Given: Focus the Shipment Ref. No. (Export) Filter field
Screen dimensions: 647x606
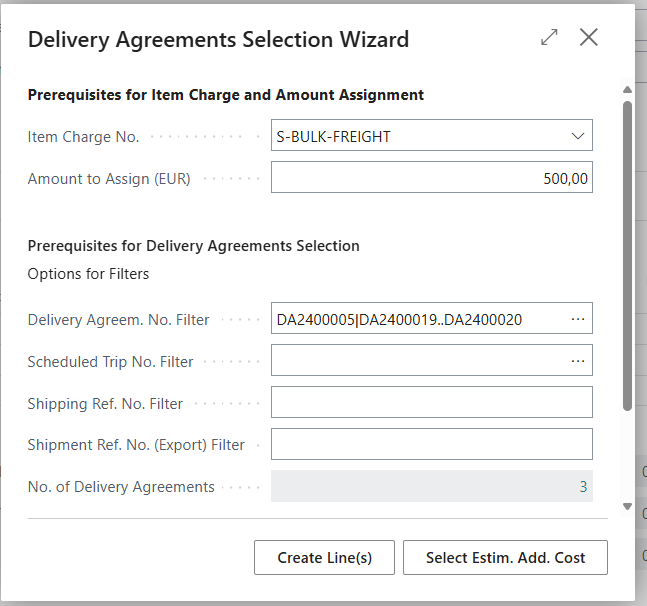Looking at the screenshot, I should click(431, 445).
